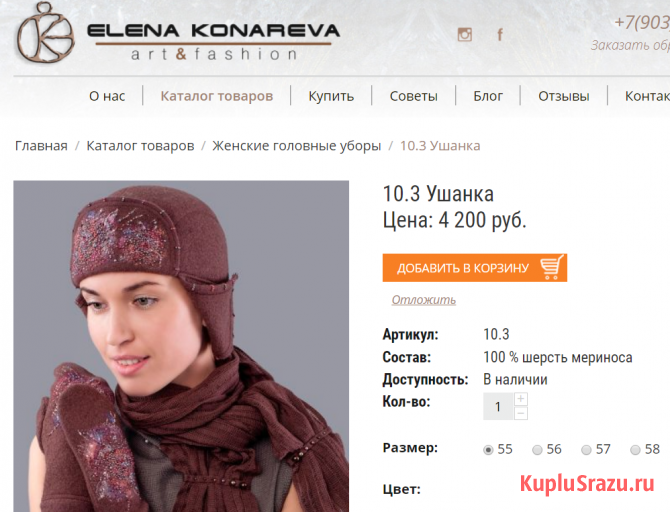Increase quantity with the plus stepper
Image resolution: width=670 pixels, height=512 pixels.
[x=520, y=399]
